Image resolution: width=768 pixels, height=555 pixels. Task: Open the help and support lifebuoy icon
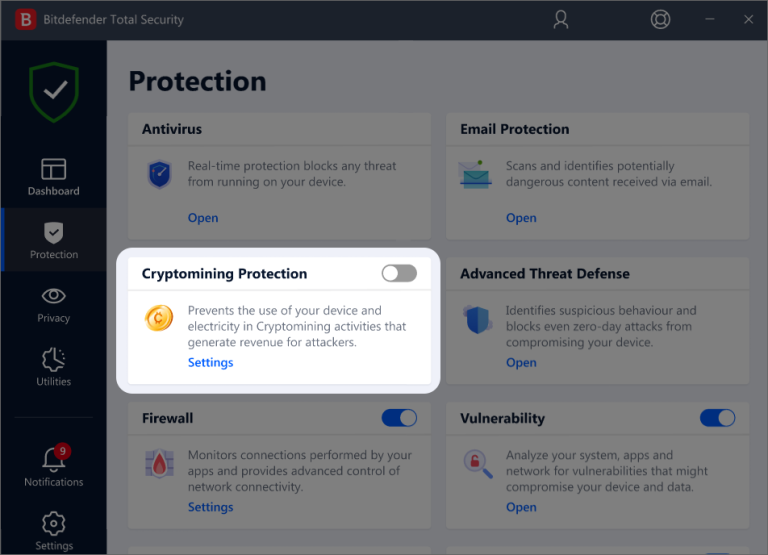tap(660, 19)
